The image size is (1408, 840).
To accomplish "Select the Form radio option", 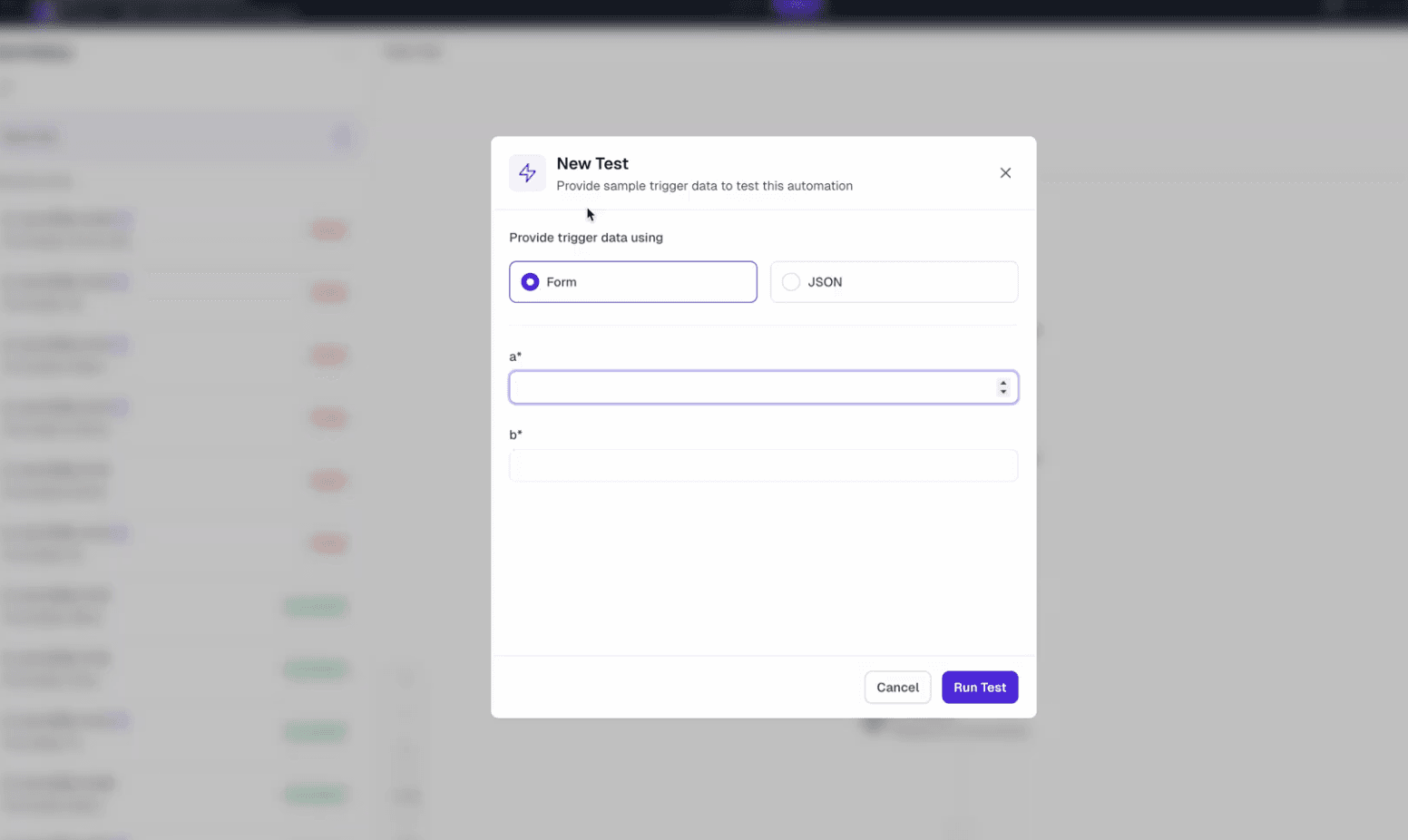I will [531, 282].
